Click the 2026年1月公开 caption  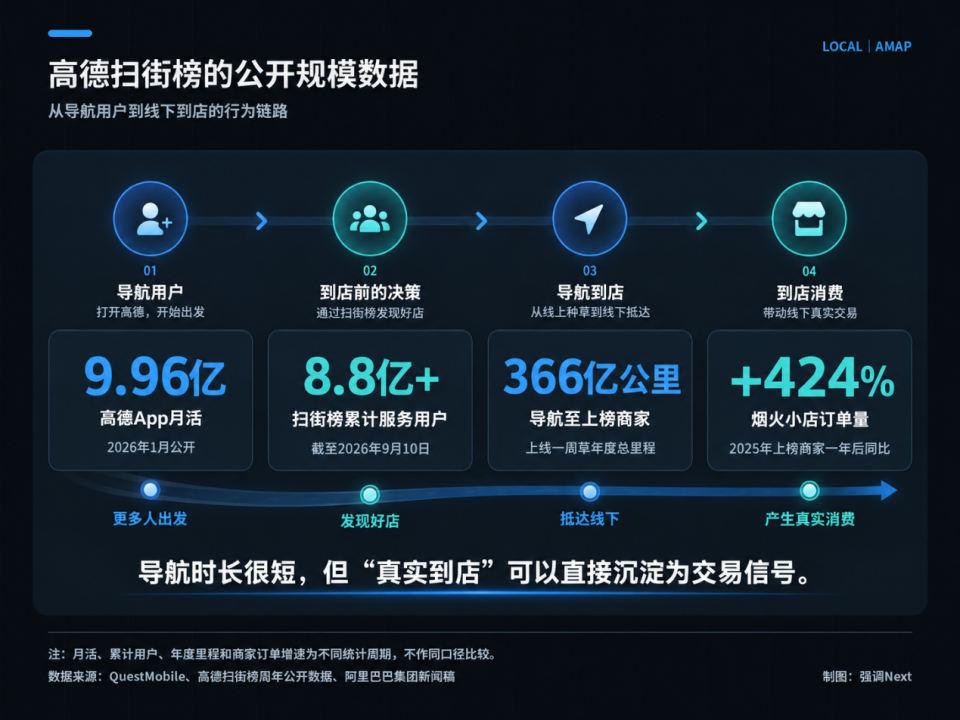[151, 448]
